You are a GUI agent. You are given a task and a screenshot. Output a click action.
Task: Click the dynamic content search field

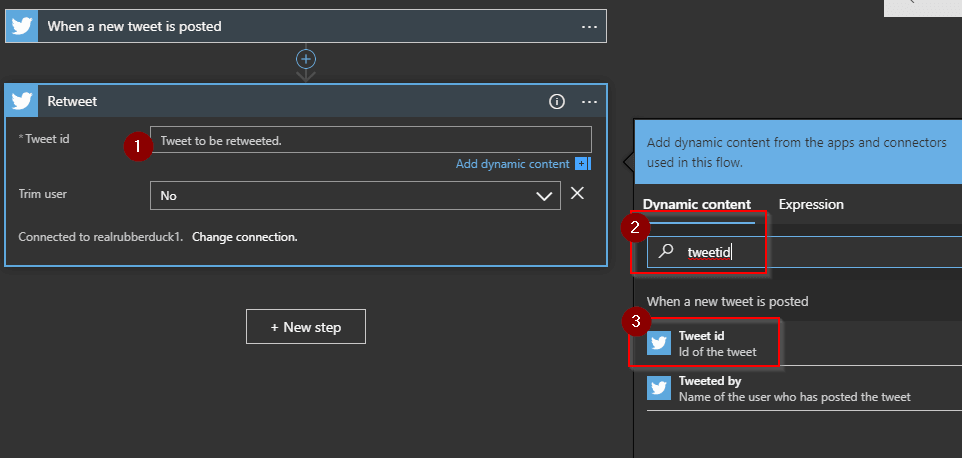point(804,252)
